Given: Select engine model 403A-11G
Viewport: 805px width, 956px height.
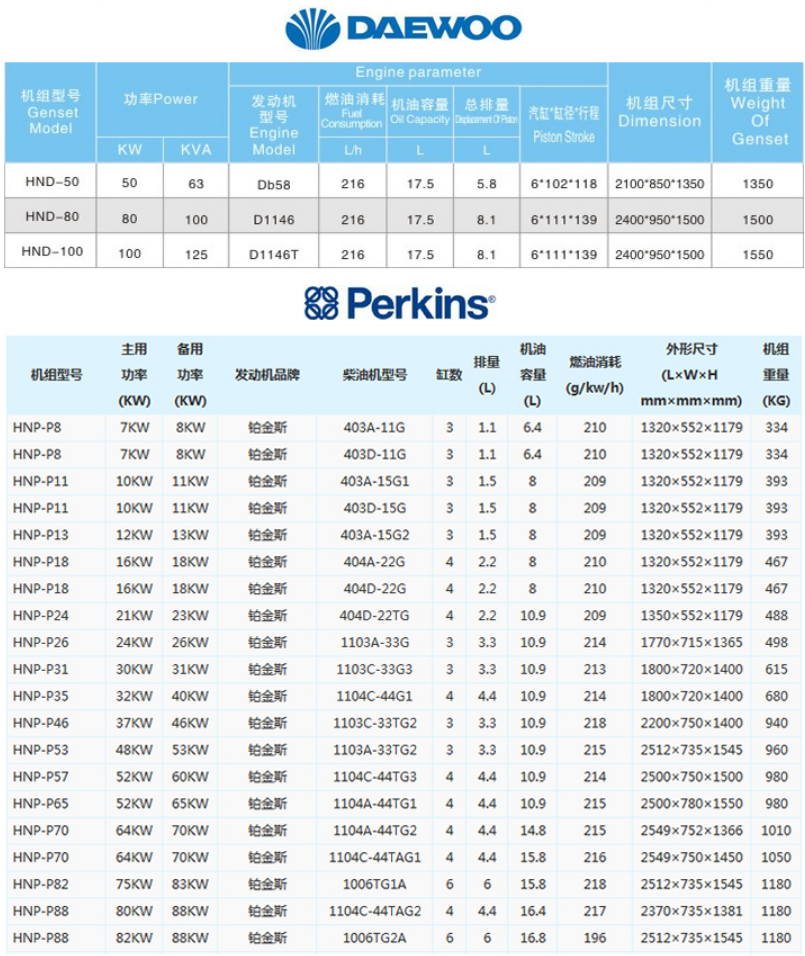Looking at the screenshot, I should coord(374,427).
